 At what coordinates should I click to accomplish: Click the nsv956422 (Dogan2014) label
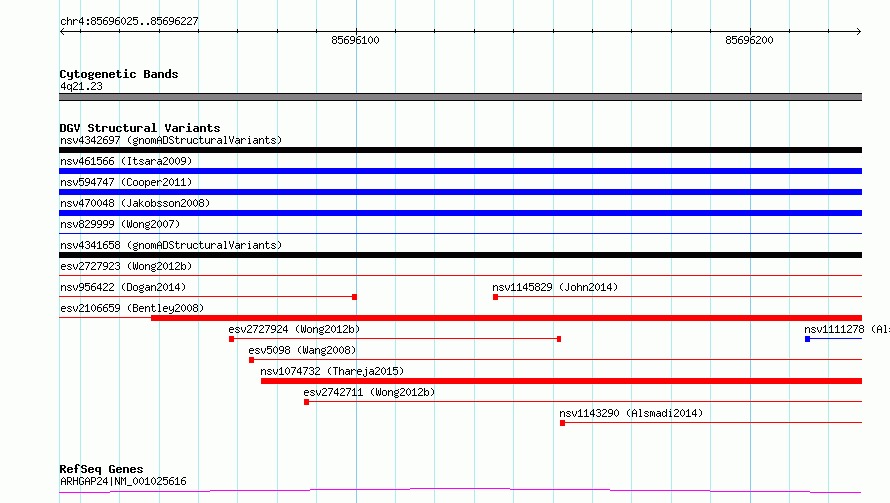tap(123, 287)
